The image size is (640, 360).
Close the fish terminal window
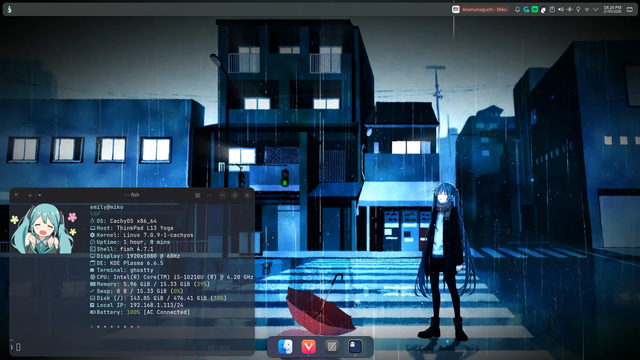[x=247, y=195]
